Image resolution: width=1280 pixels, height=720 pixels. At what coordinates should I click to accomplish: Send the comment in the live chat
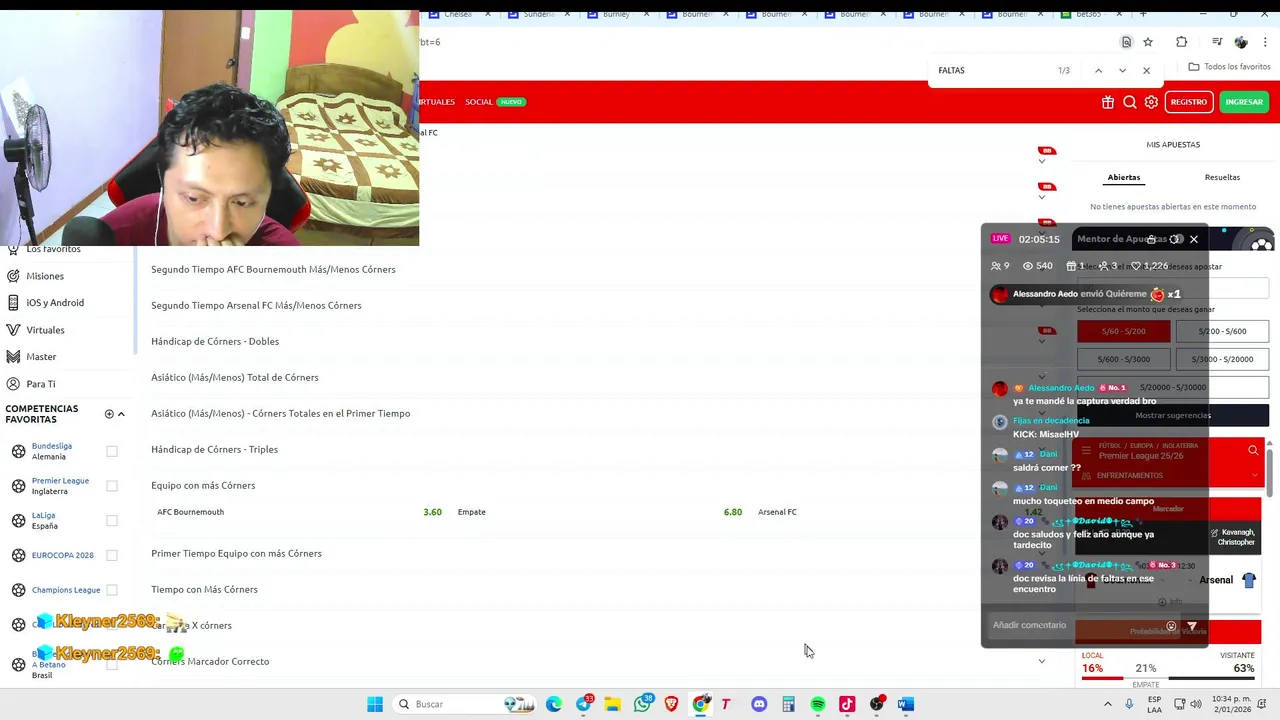(1191, 626)
